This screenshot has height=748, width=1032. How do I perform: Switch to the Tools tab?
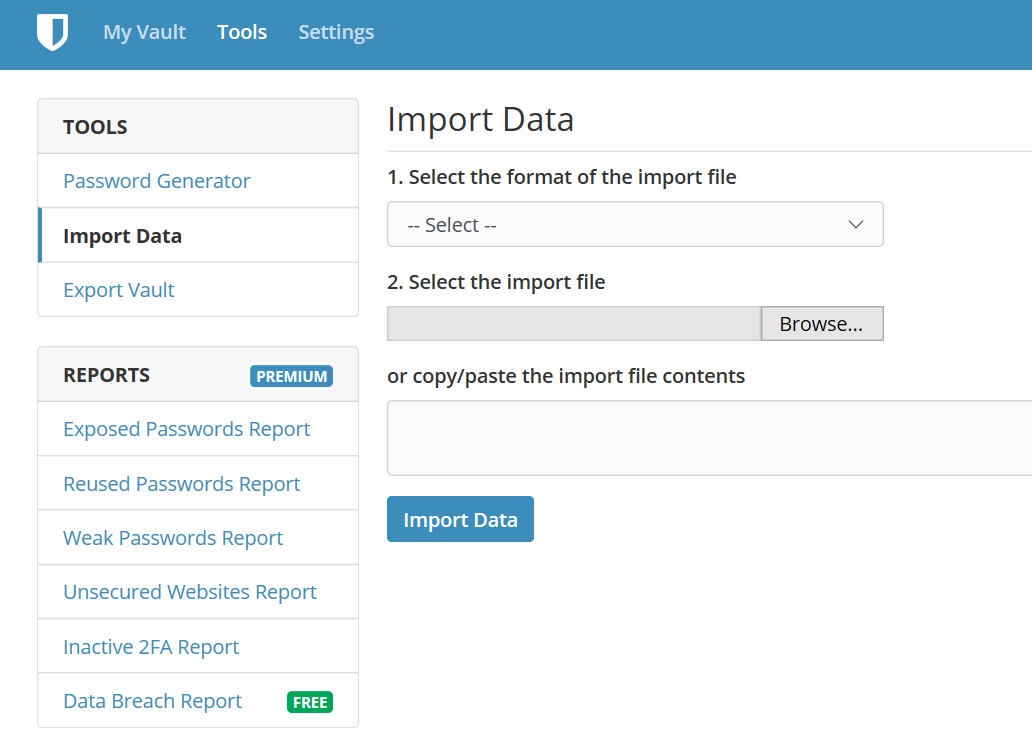click(242, 32)
